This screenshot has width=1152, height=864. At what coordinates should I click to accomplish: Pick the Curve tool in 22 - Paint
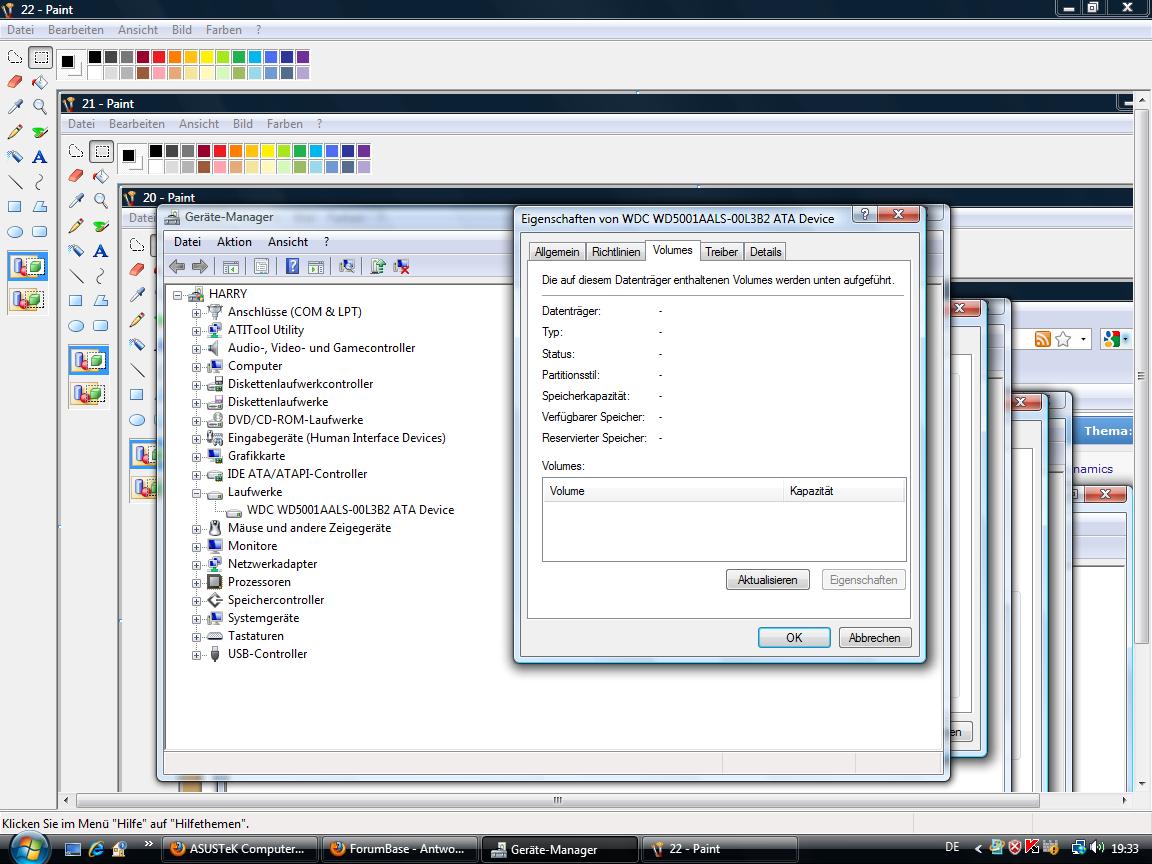point(40,182)
